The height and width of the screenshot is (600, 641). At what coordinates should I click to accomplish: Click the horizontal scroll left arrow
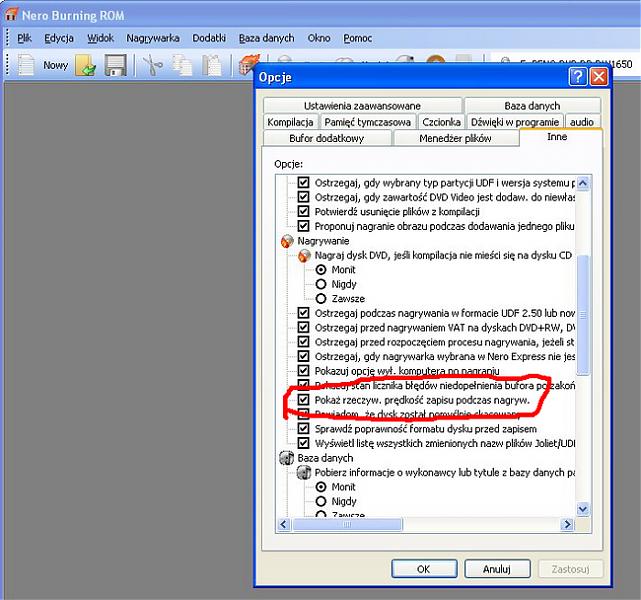284,524
